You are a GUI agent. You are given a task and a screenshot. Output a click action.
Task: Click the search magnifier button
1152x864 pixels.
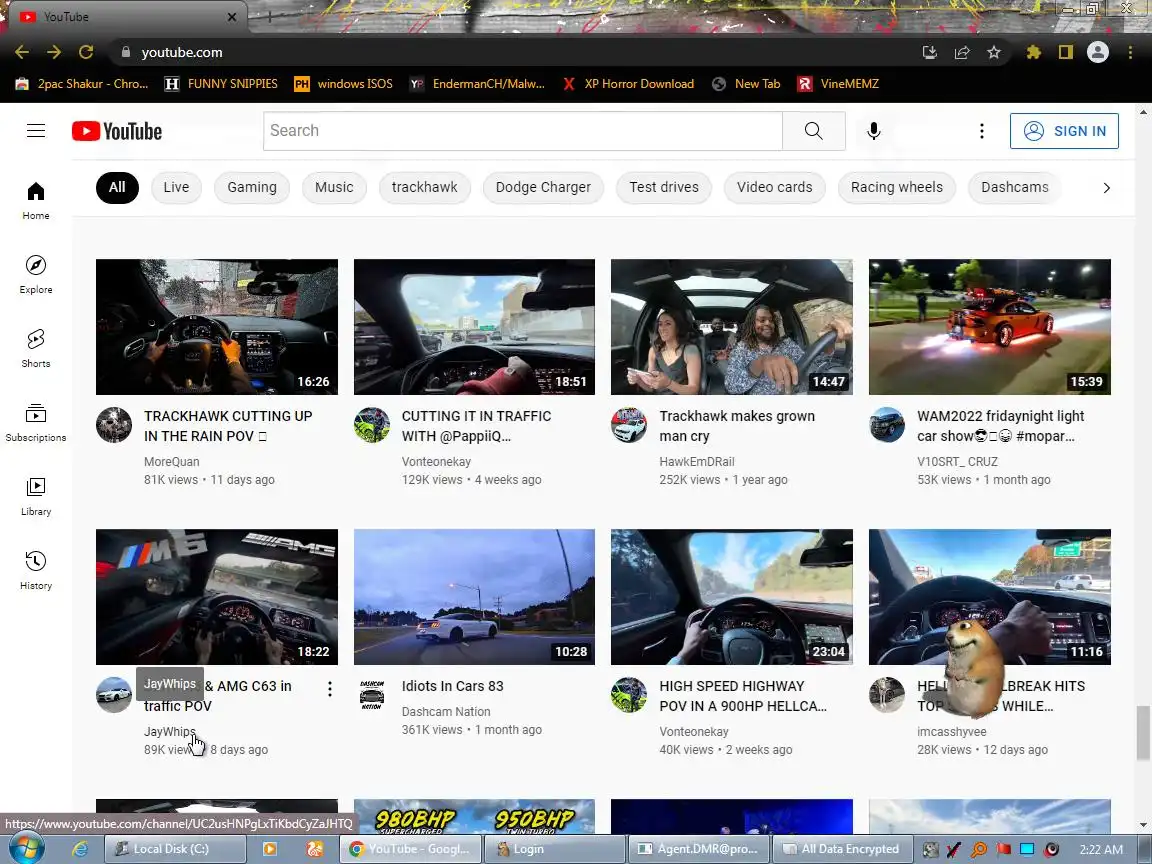tap(813, 131)
